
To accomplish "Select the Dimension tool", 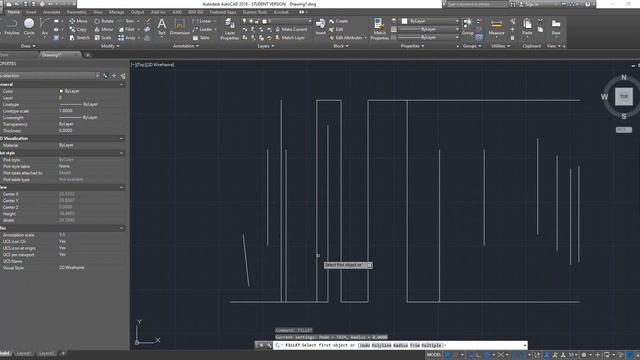I will [x=180, y=27].
